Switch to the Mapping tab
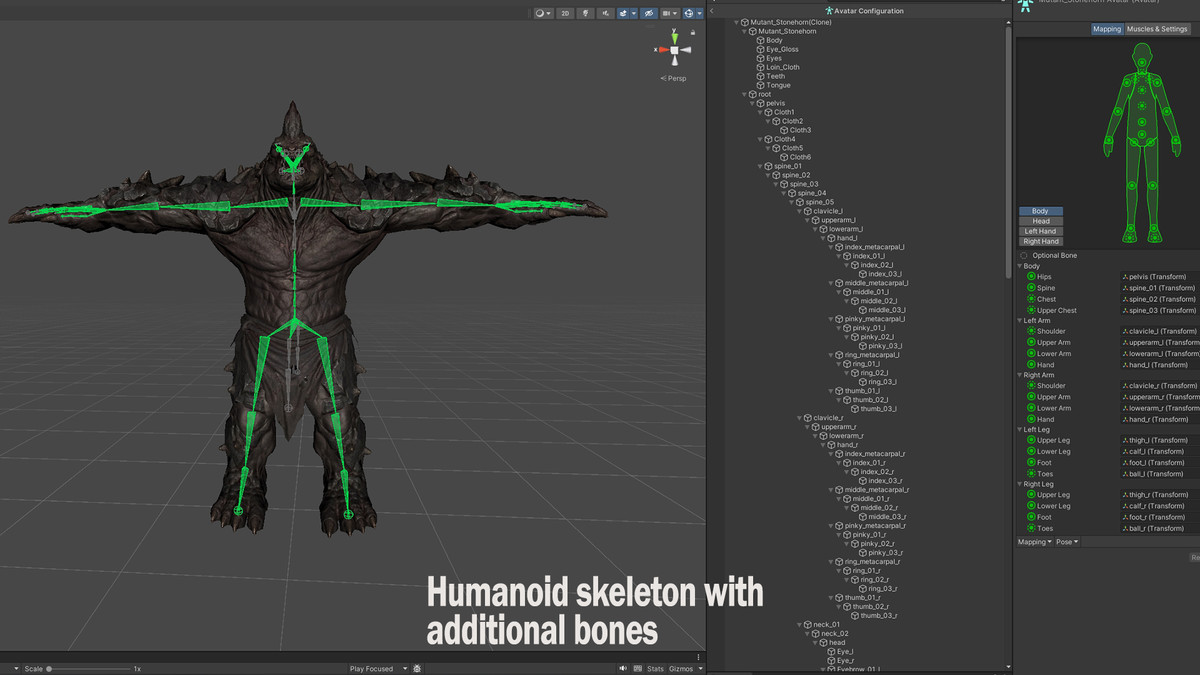1200x675 pixels. tap(1107, 29)
